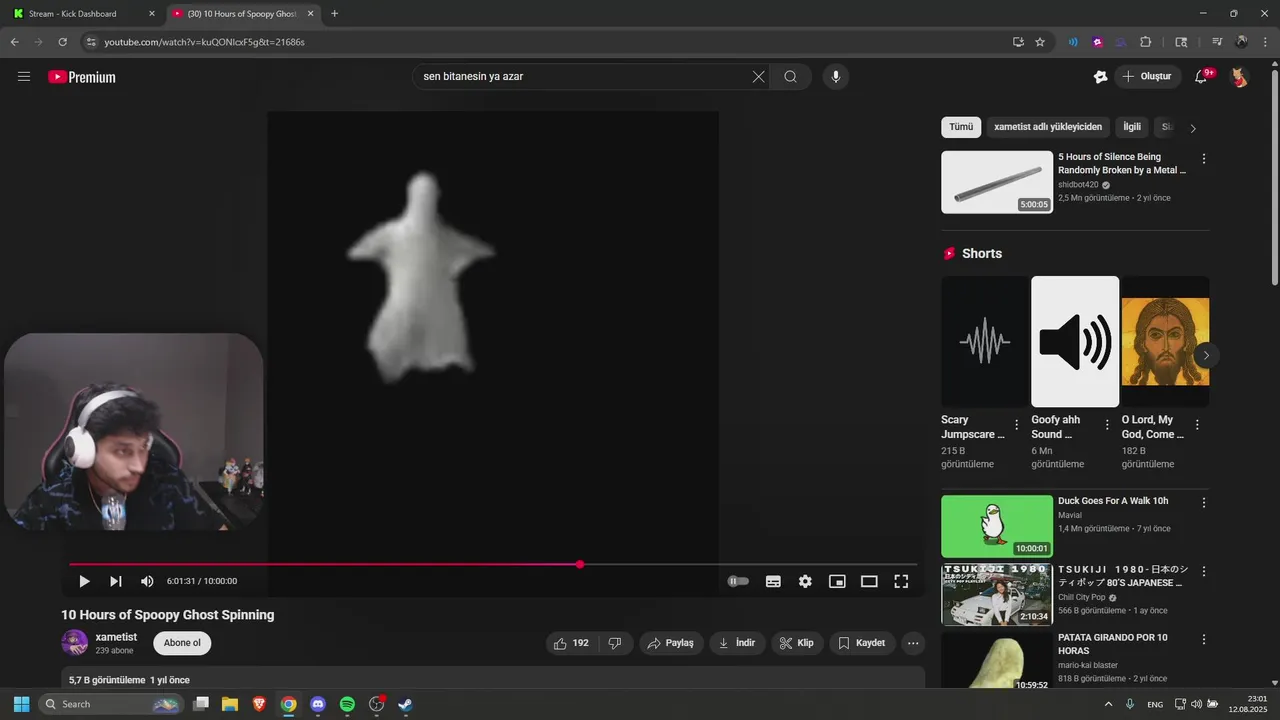Open options for 5 Hours of Silence

pos(1204,159)
